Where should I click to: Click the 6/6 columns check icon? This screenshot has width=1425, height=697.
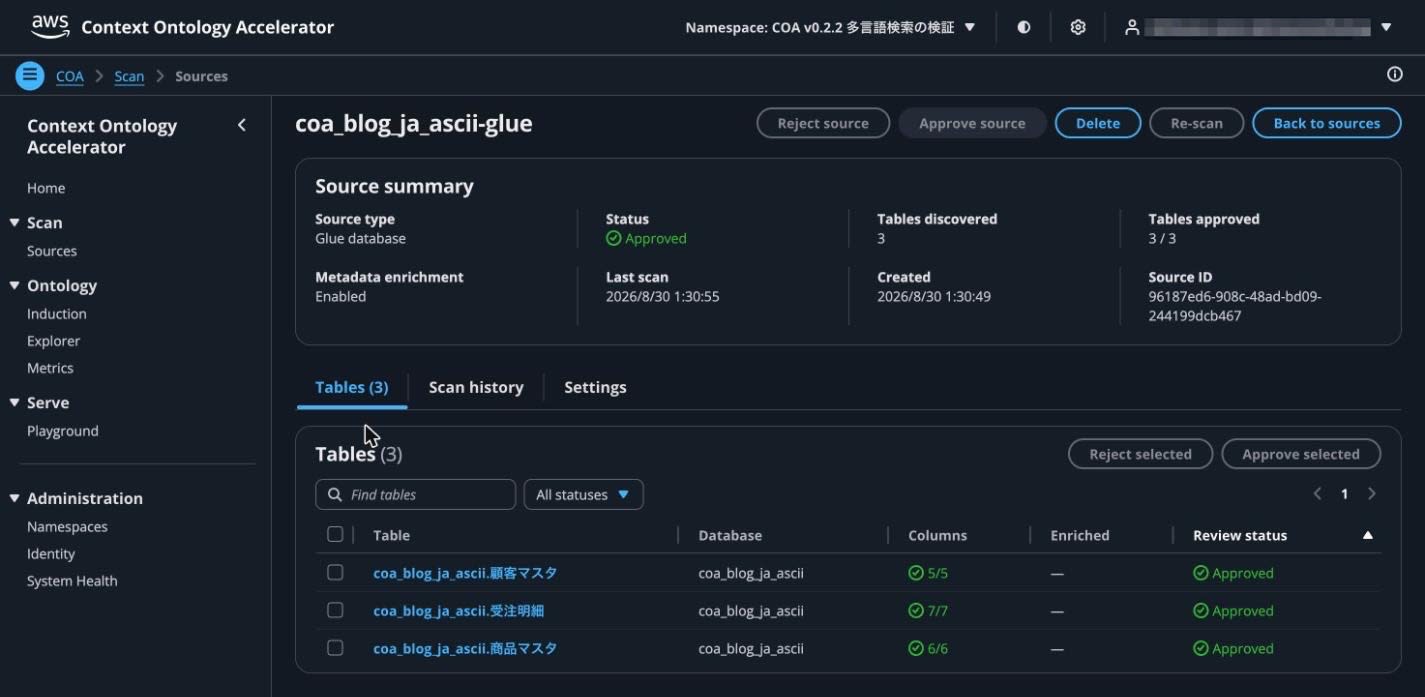(x=915, y=648)
